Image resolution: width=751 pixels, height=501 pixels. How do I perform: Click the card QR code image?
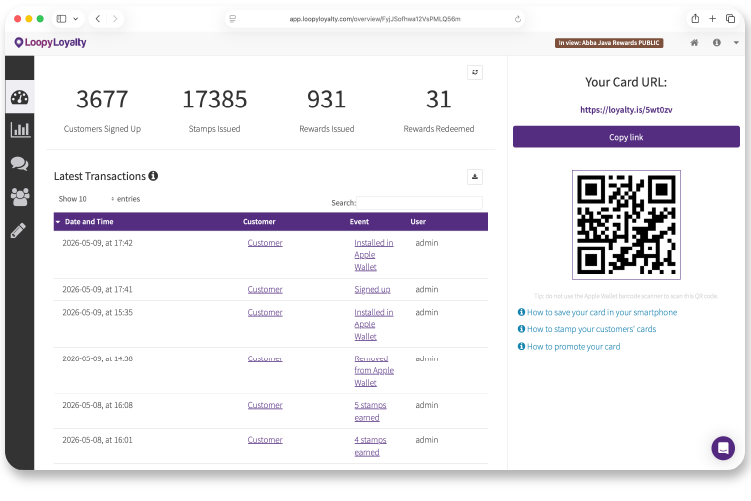626,225
